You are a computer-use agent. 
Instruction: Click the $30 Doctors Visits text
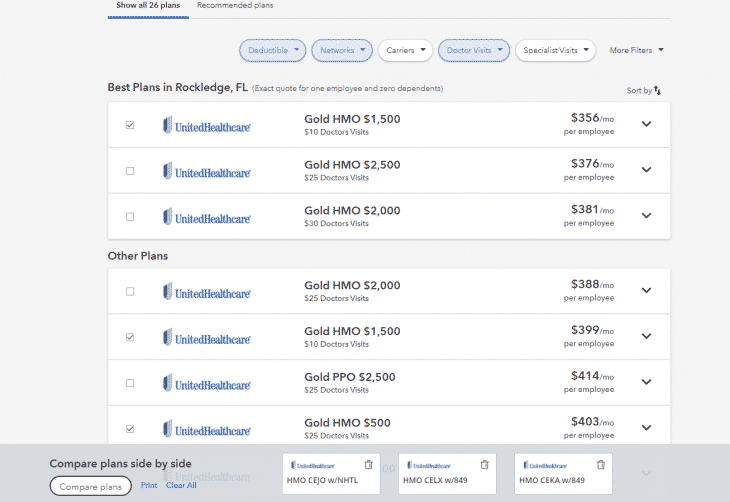[x=337, y=224]
